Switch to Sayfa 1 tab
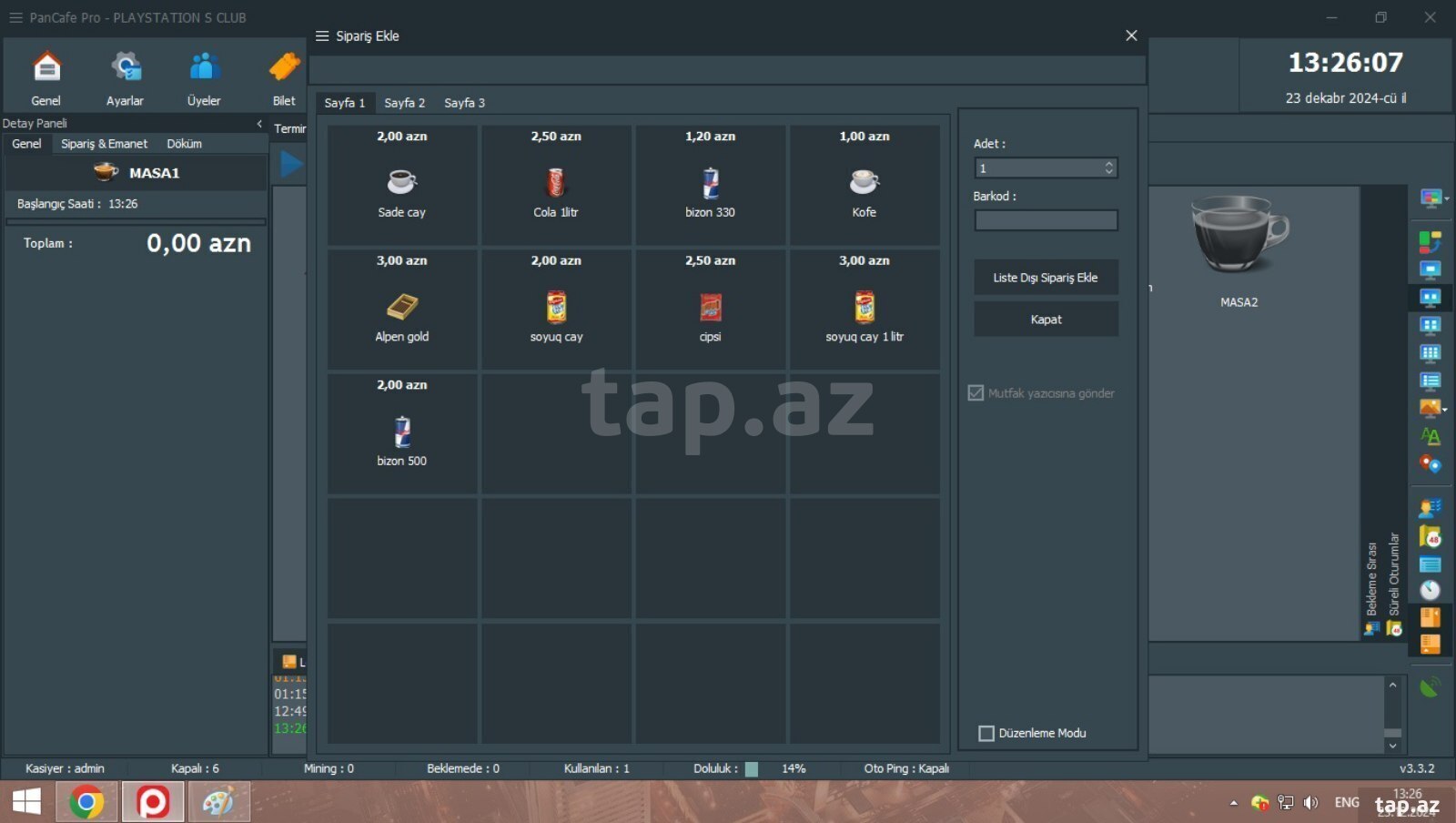The height and width of the screenshot is (823, 1456). coord(345,103)
